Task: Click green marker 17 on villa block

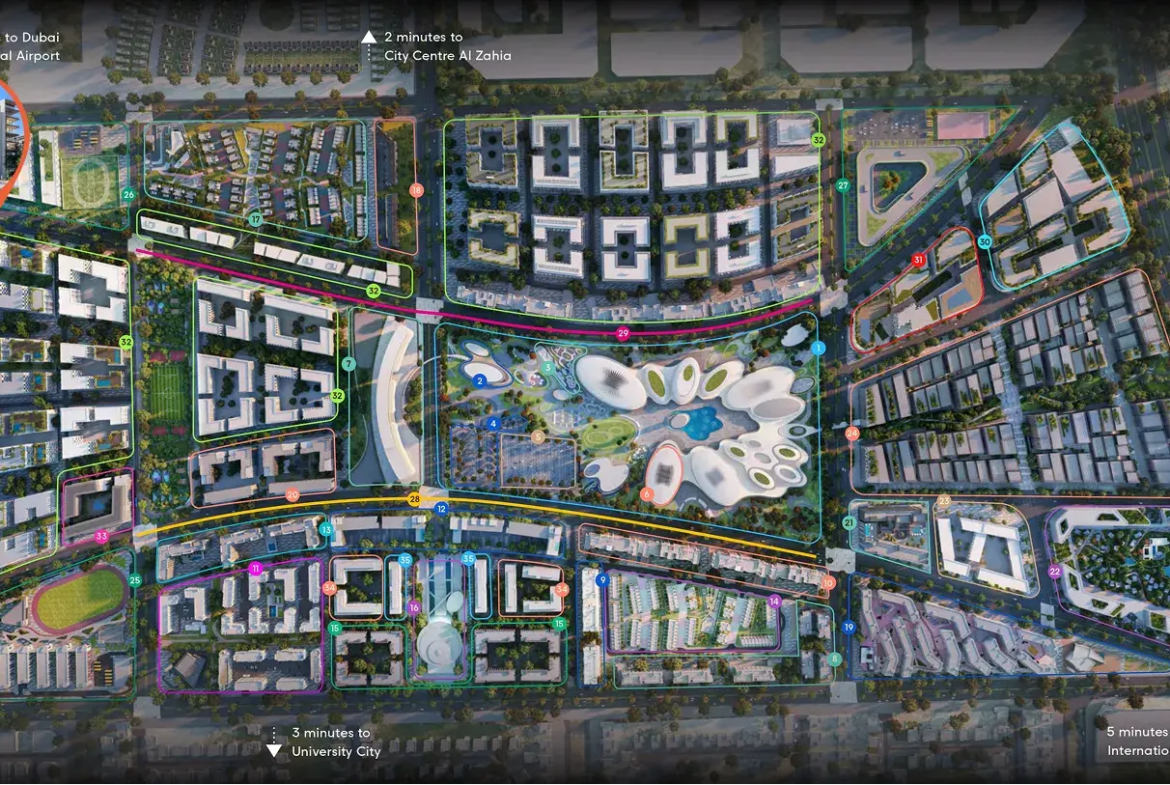Action: click(x=255, y=219)
